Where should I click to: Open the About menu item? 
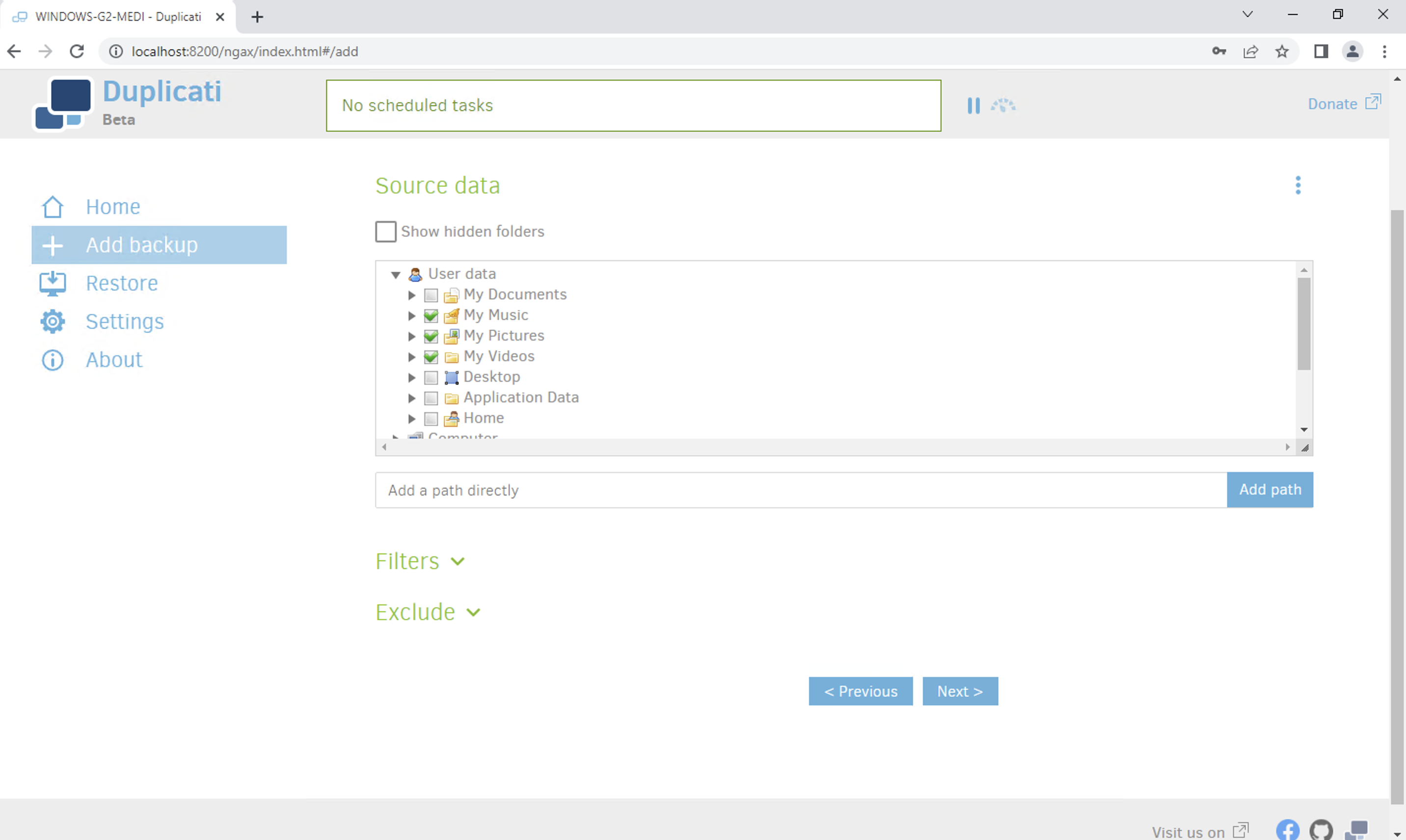pyautogui.click(x=114, y=360)
